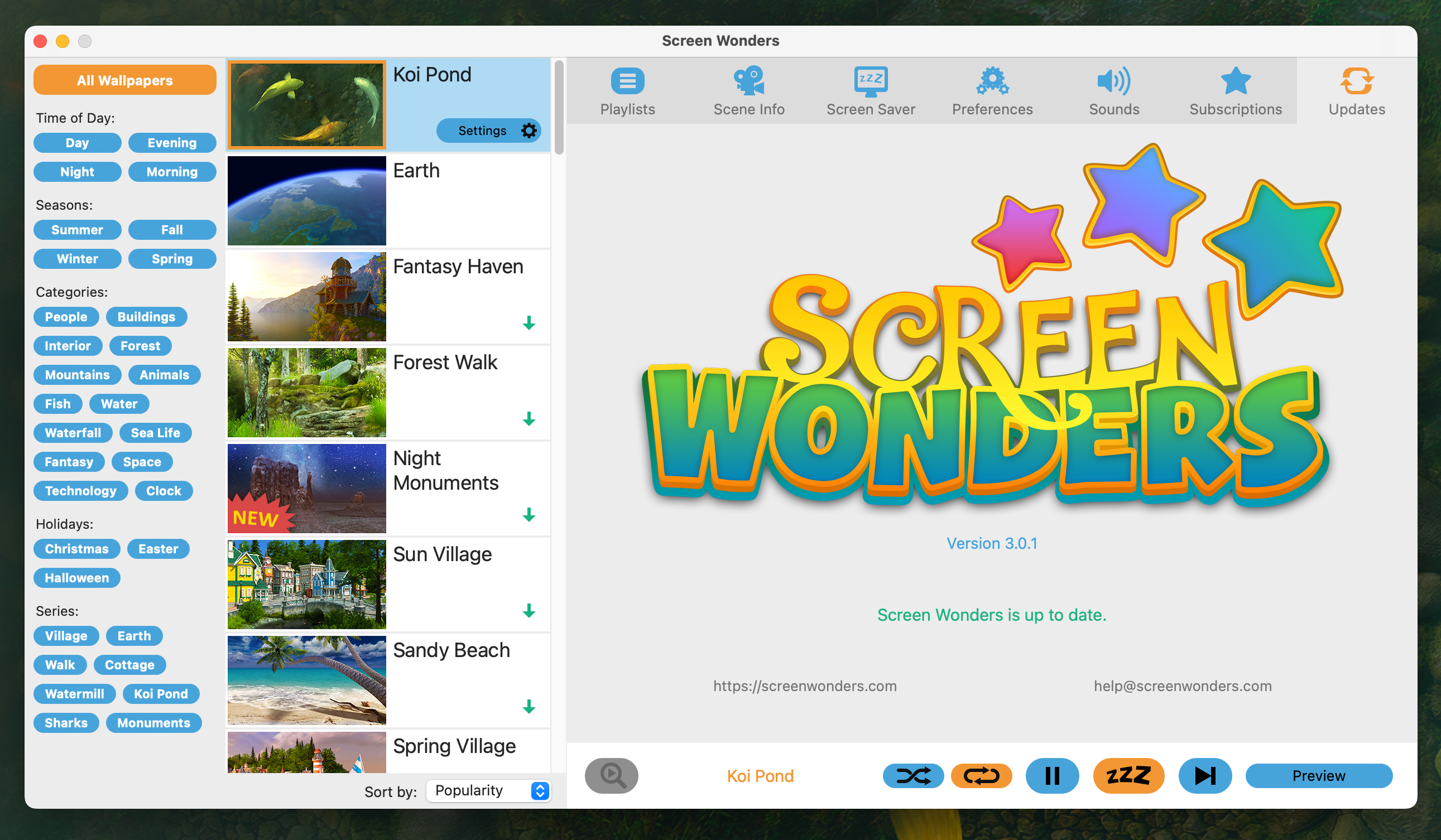Click the gray magnifier search button

[x=611, y=775]
